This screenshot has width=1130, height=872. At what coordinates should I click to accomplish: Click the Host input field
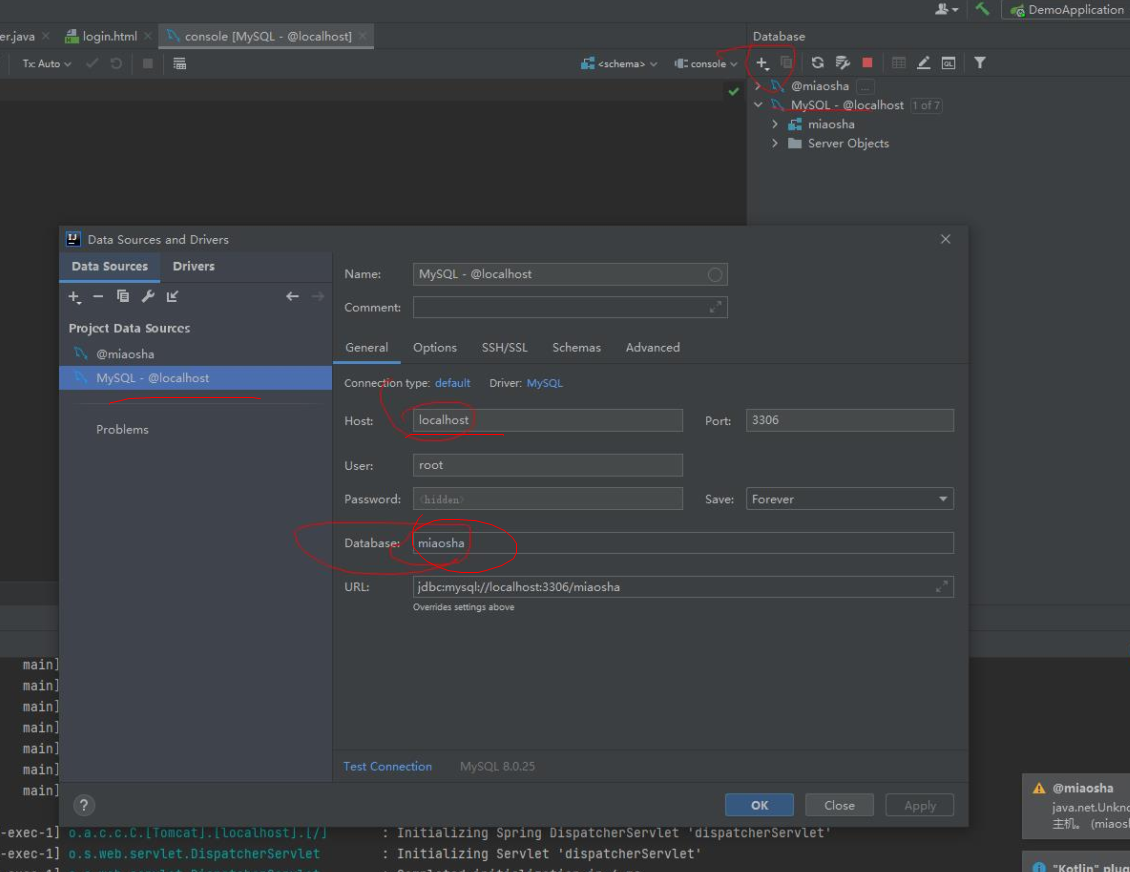click(x=548, y=420)
